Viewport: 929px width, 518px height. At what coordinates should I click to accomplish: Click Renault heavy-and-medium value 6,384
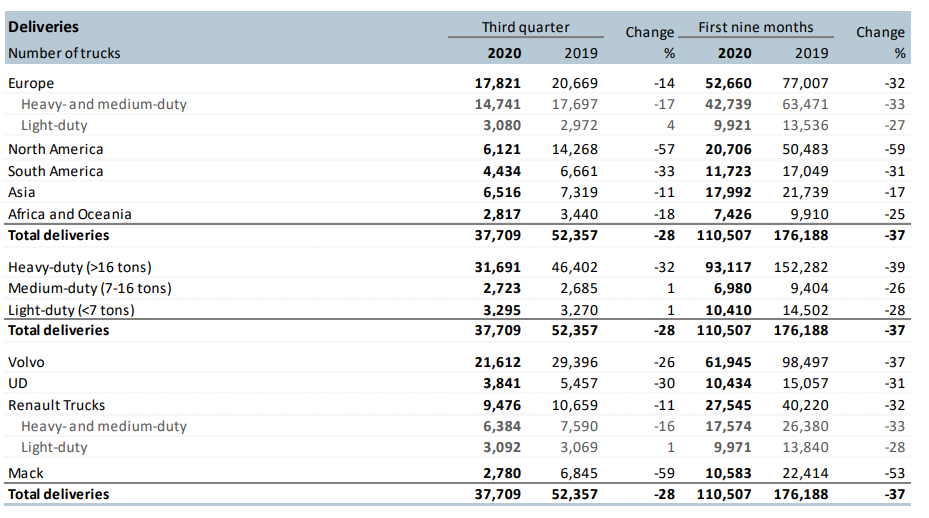502,427
